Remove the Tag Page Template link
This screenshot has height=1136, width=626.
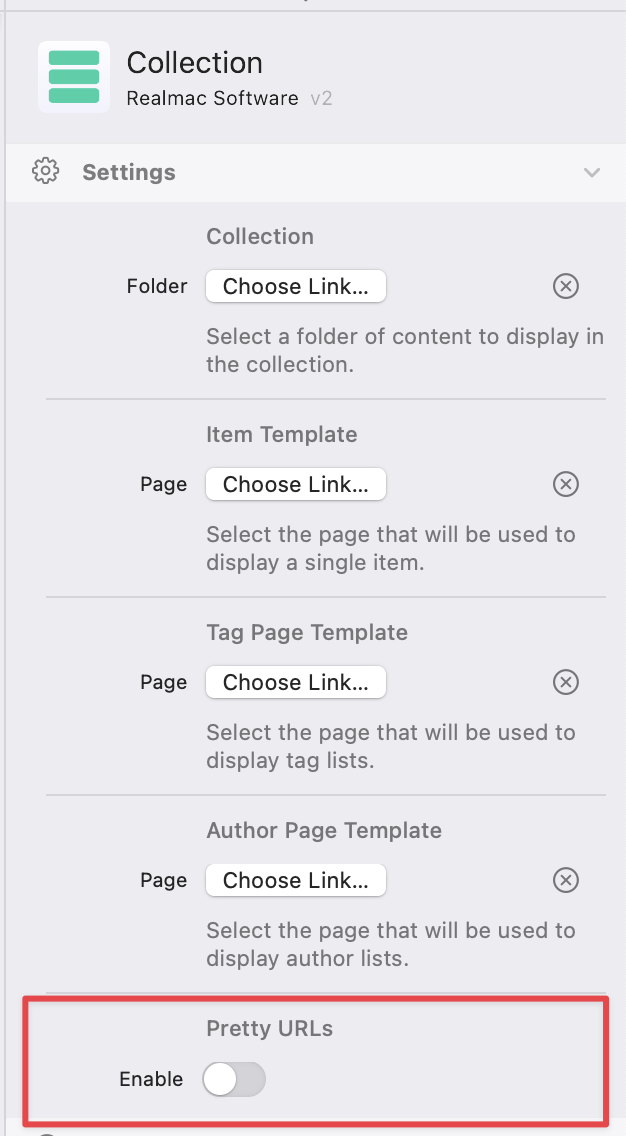pos(566,683)
